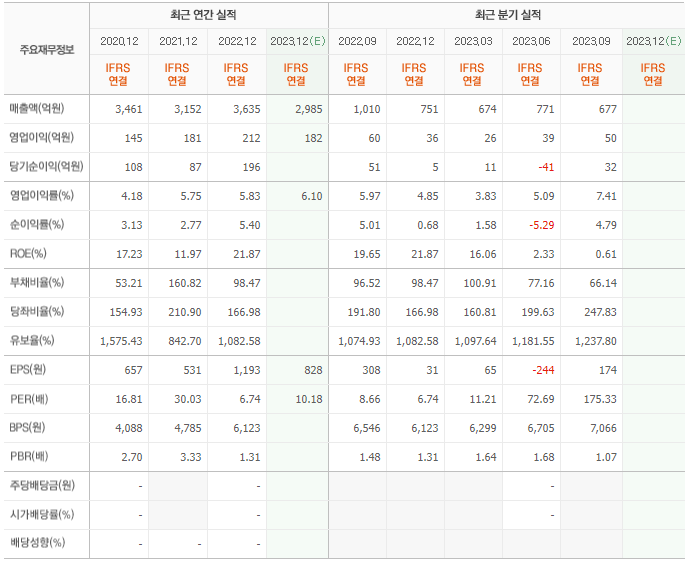Click the reserve ratio value 1,237.80

point(596,341)
